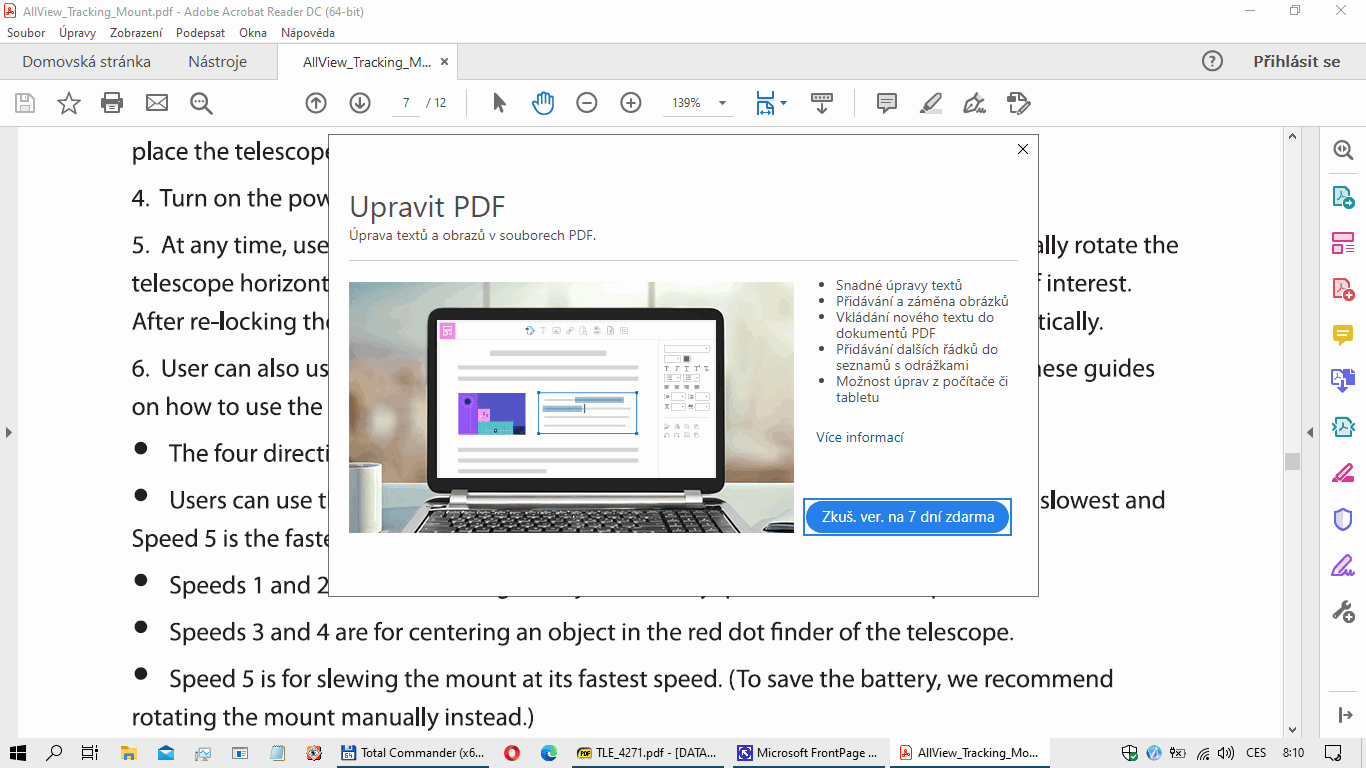Go to next page arrow
1366x768 pixels.
point(360,103)
